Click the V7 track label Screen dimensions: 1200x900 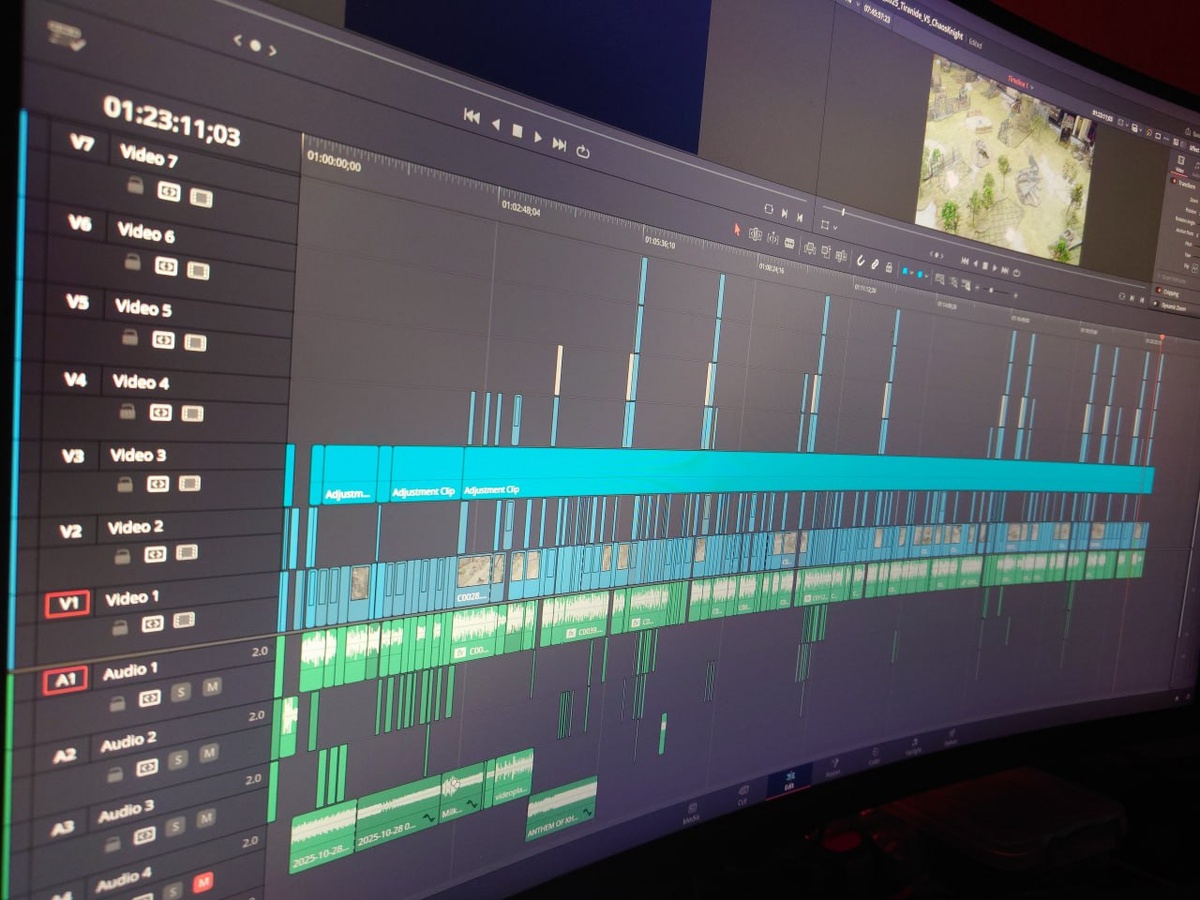tap(81, 143)
